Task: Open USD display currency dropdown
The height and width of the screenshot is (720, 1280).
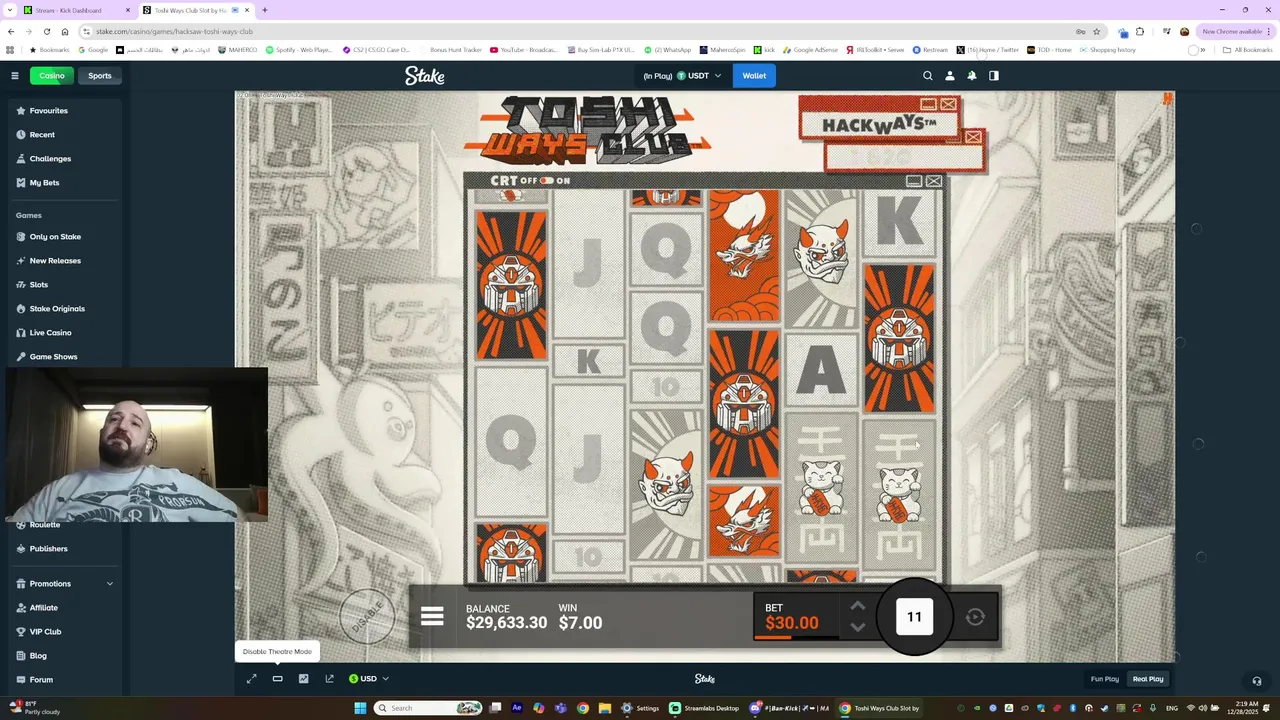Action: (x=369, y=679)
